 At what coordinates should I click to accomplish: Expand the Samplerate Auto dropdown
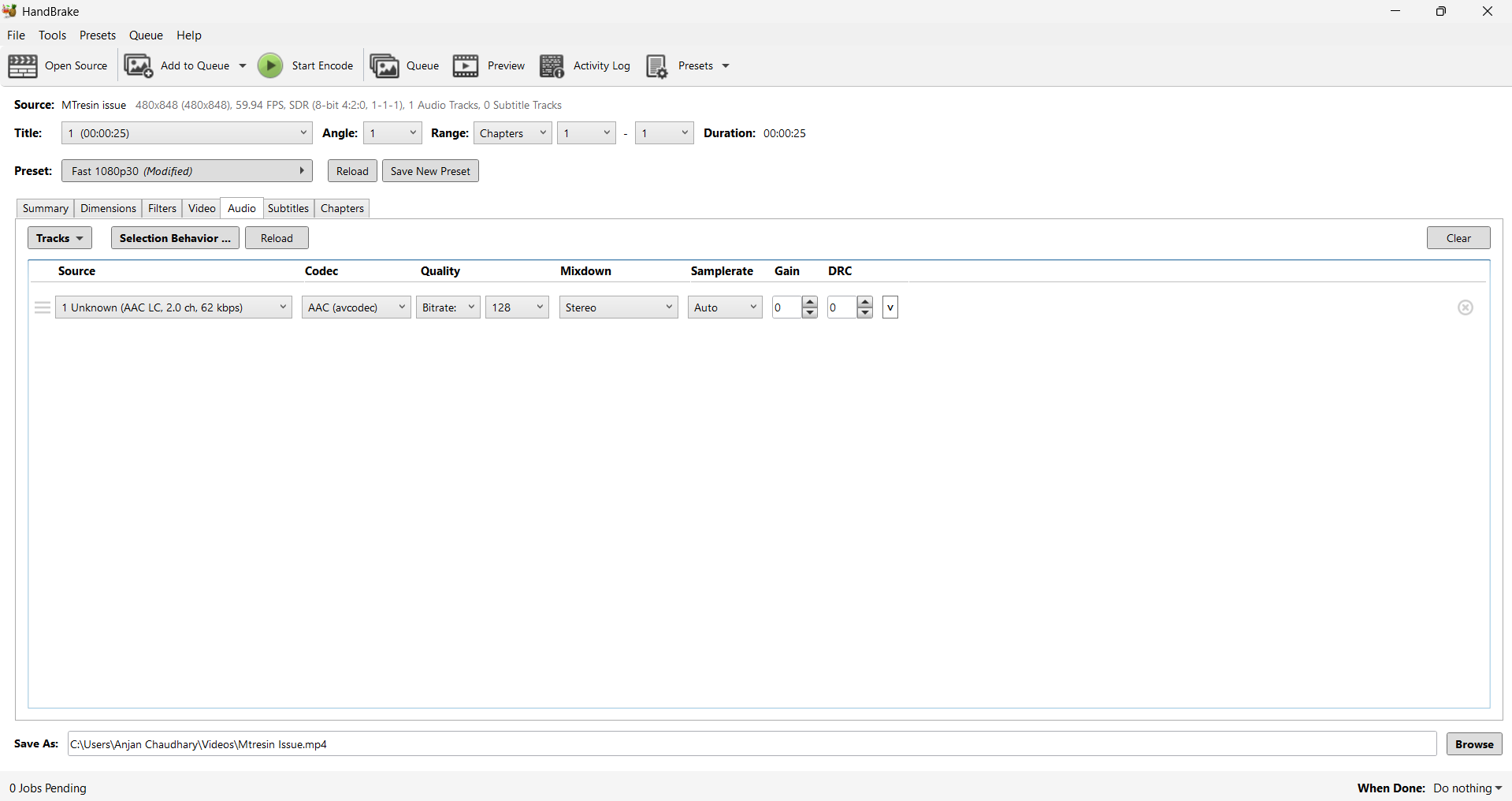click(x=725, y=307)
